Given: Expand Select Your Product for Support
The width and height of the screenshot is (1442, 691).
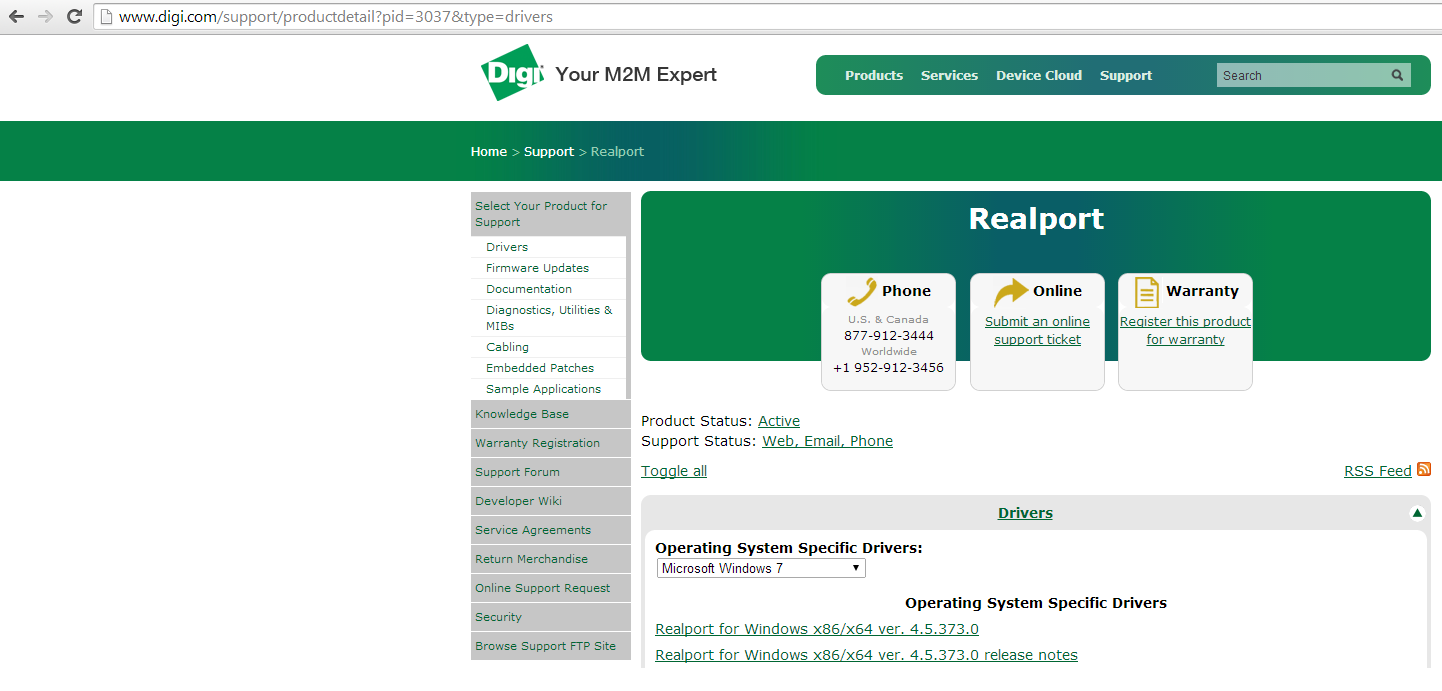Looking at the screenshot, I should pyautogui.click(x=548, y=214).
